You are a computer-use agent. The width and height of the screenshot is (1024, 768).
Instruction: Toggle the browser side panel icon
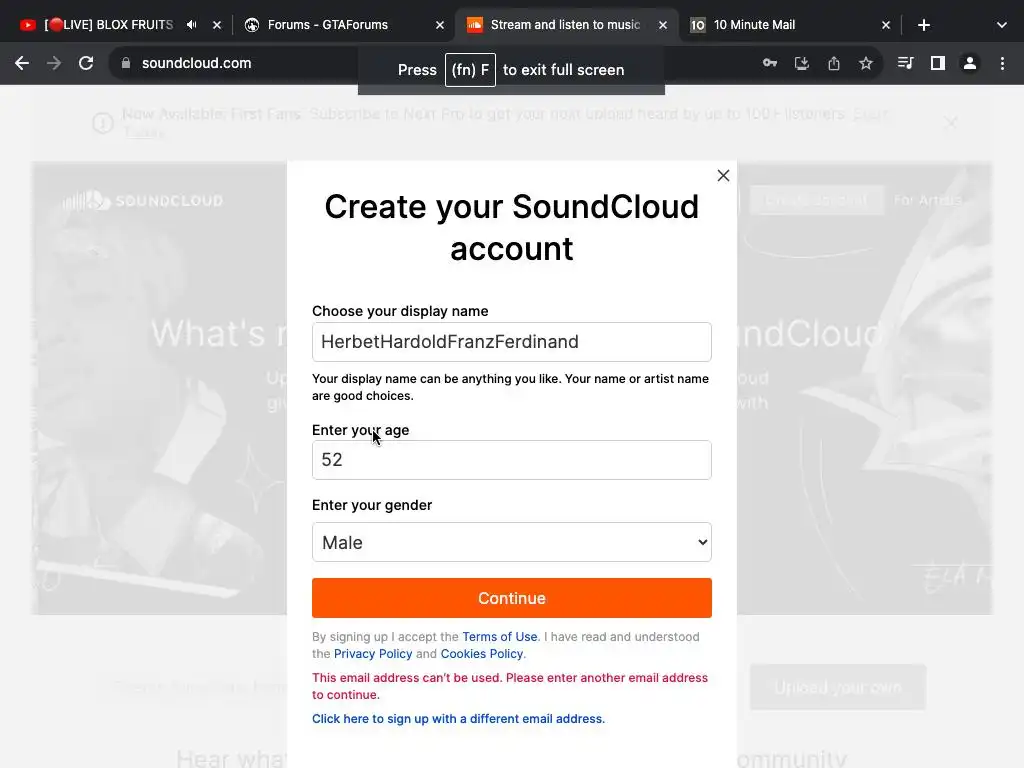pyautogui.click(x=937, y=63)
